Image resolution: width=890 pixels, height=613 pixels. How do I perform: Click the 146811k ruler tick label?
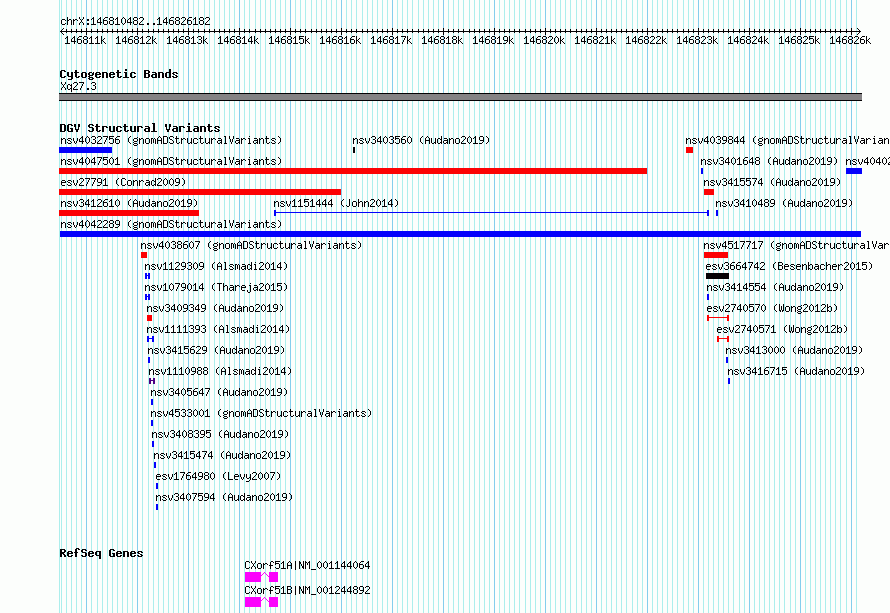click(85, 40)
